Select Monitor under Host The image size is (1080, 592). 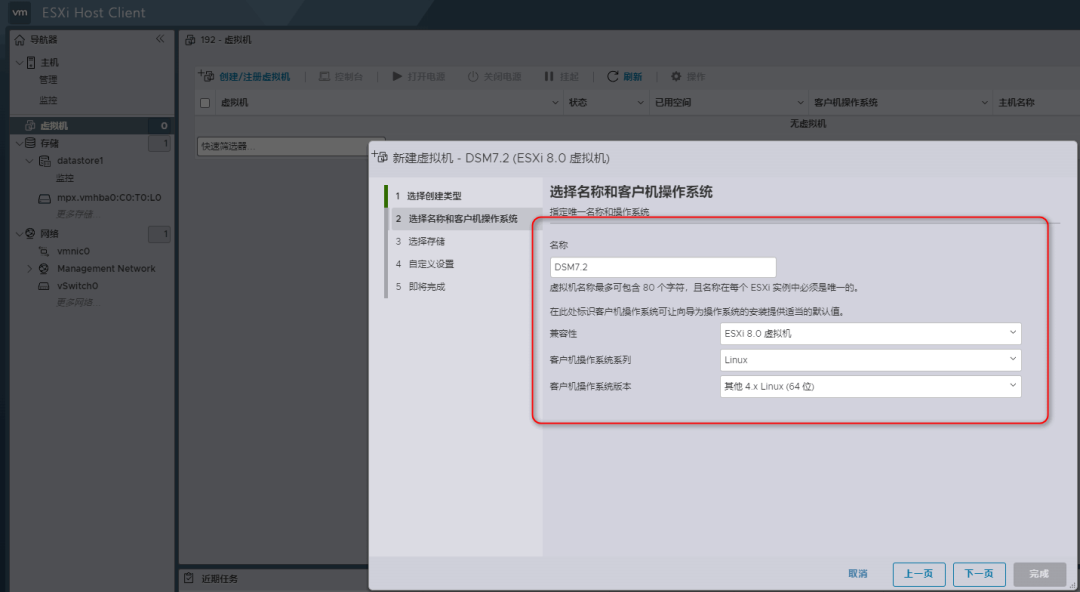click(48, 100)
